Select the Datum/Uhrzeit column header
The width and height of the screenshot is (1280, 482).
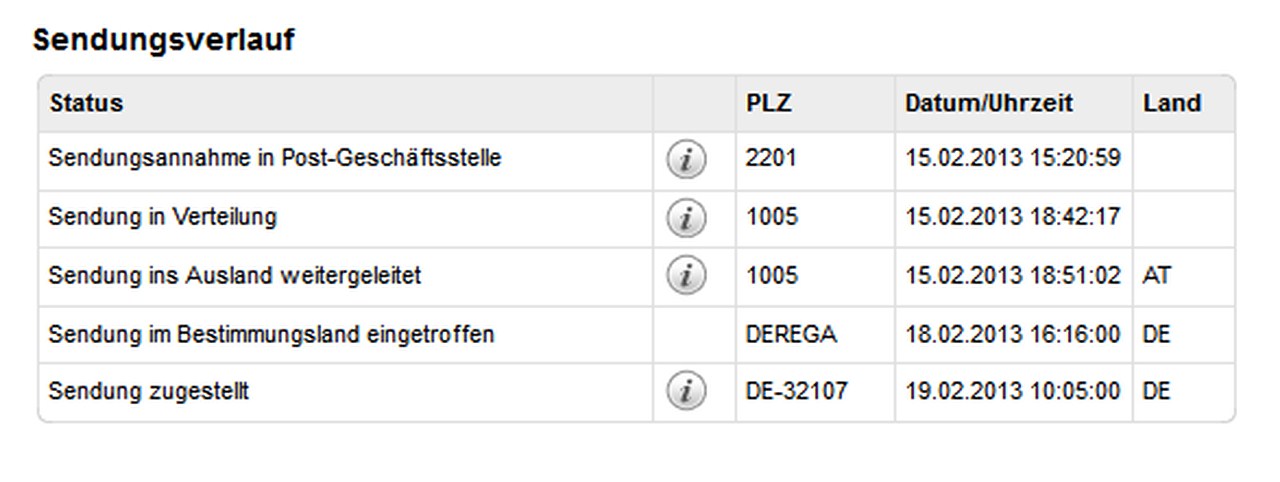click(x=989, y=103)
